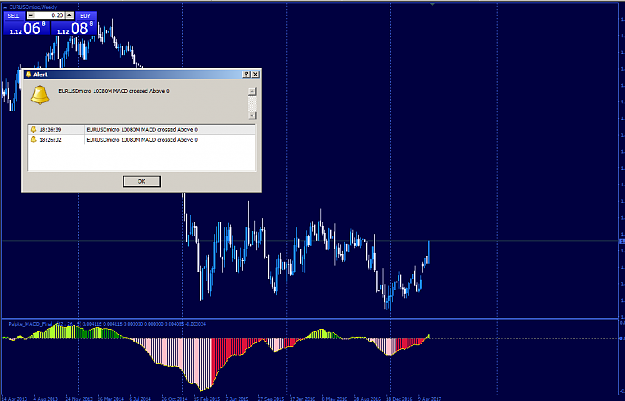Click the green triangle marker at chart top
Image resolution: width=625 pixels, height=401 pixels.
[x=432, y=4]
